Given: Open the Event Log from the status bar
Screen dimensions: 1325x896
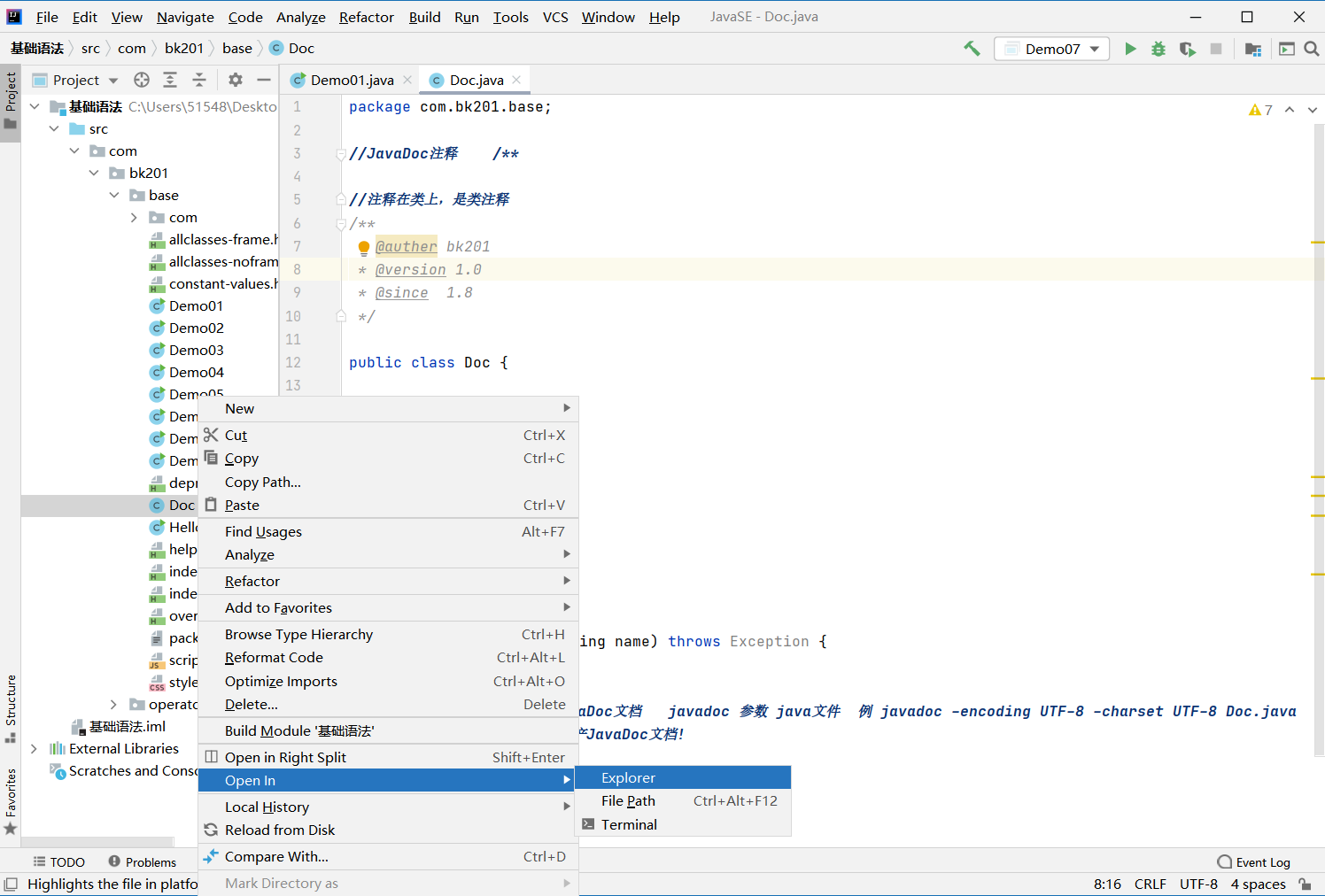Looking at the screenshot, I should tap(1254, 862).
